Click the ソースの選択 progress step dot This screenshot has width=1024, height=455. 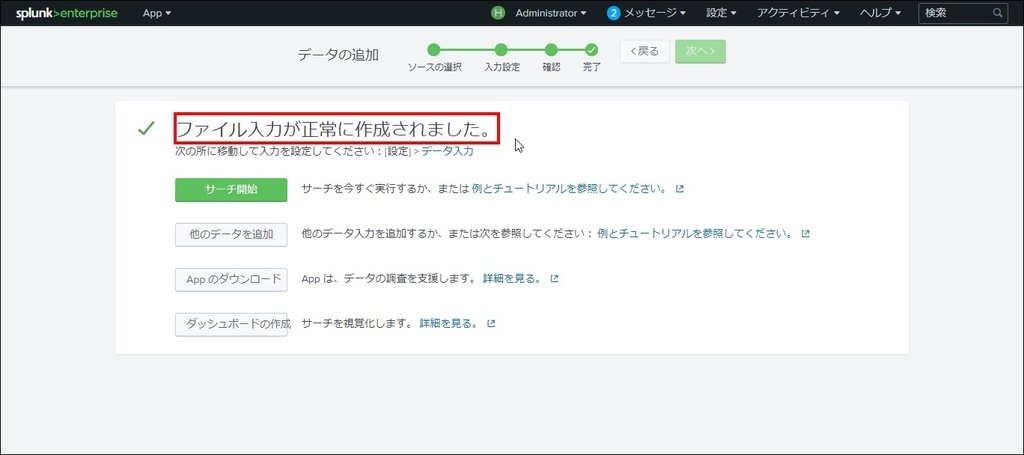click(434, 49)
